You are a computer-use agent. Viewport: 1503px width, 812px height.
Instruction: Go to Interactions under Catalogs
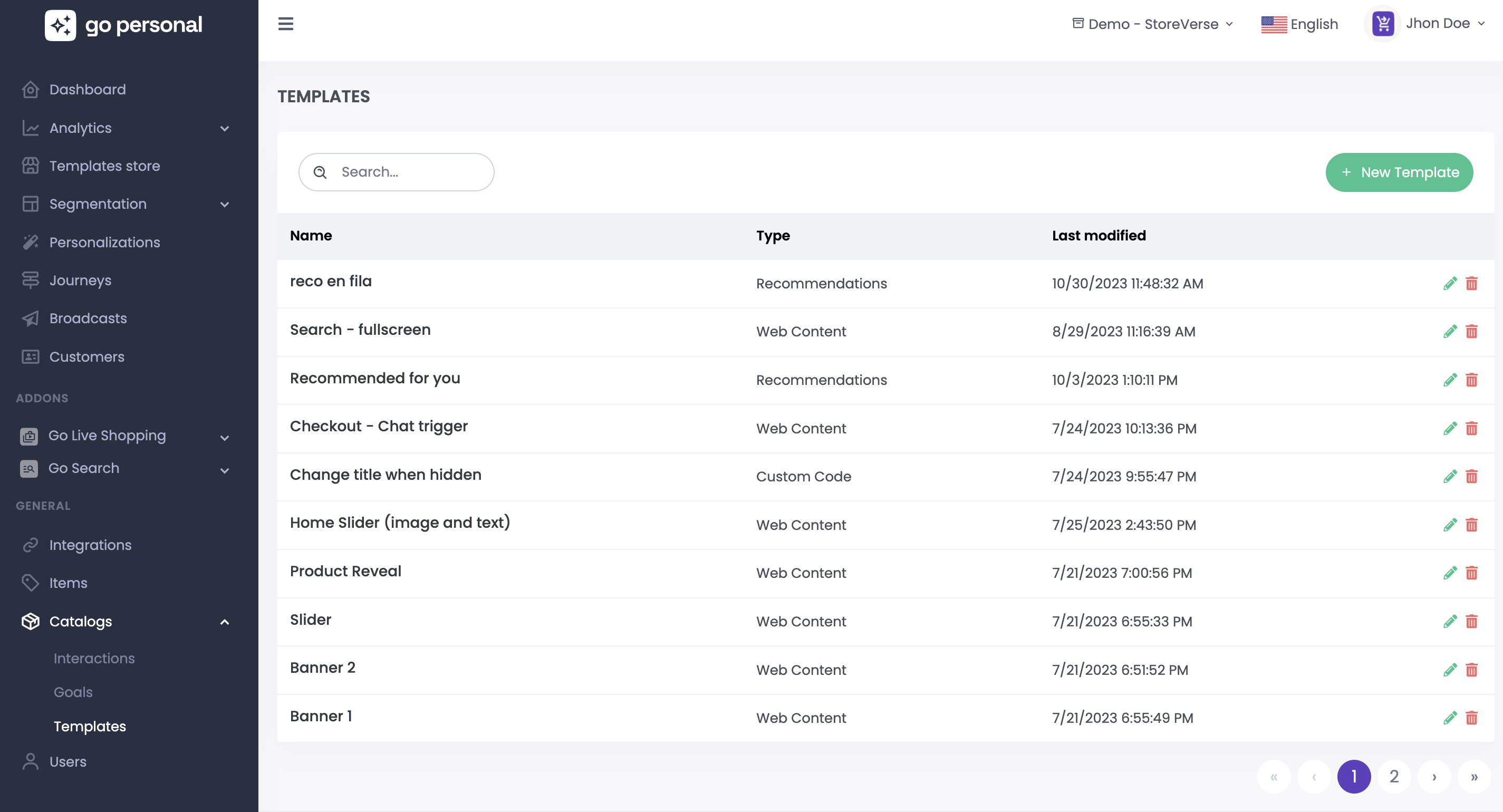tap(94, 658)
